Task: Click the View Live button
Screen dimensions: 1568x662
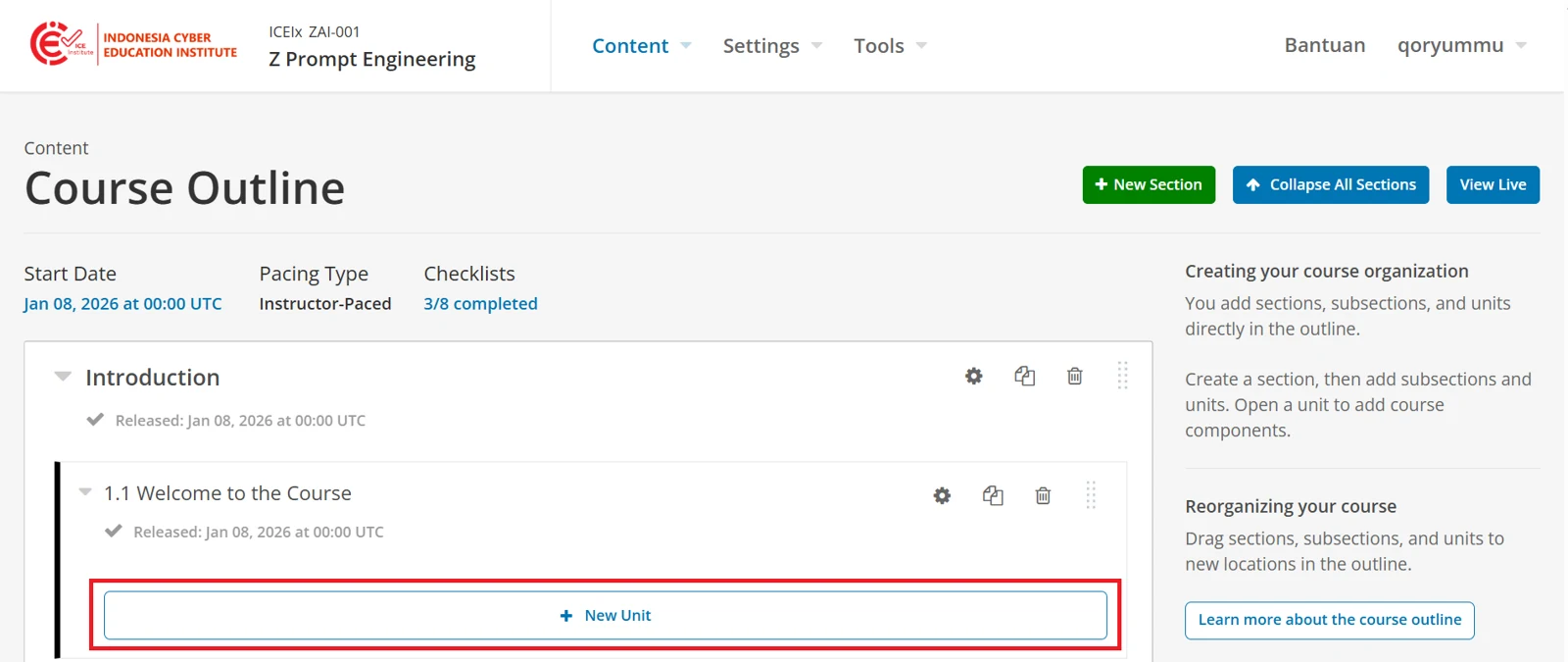Action: pos(1493,184)
